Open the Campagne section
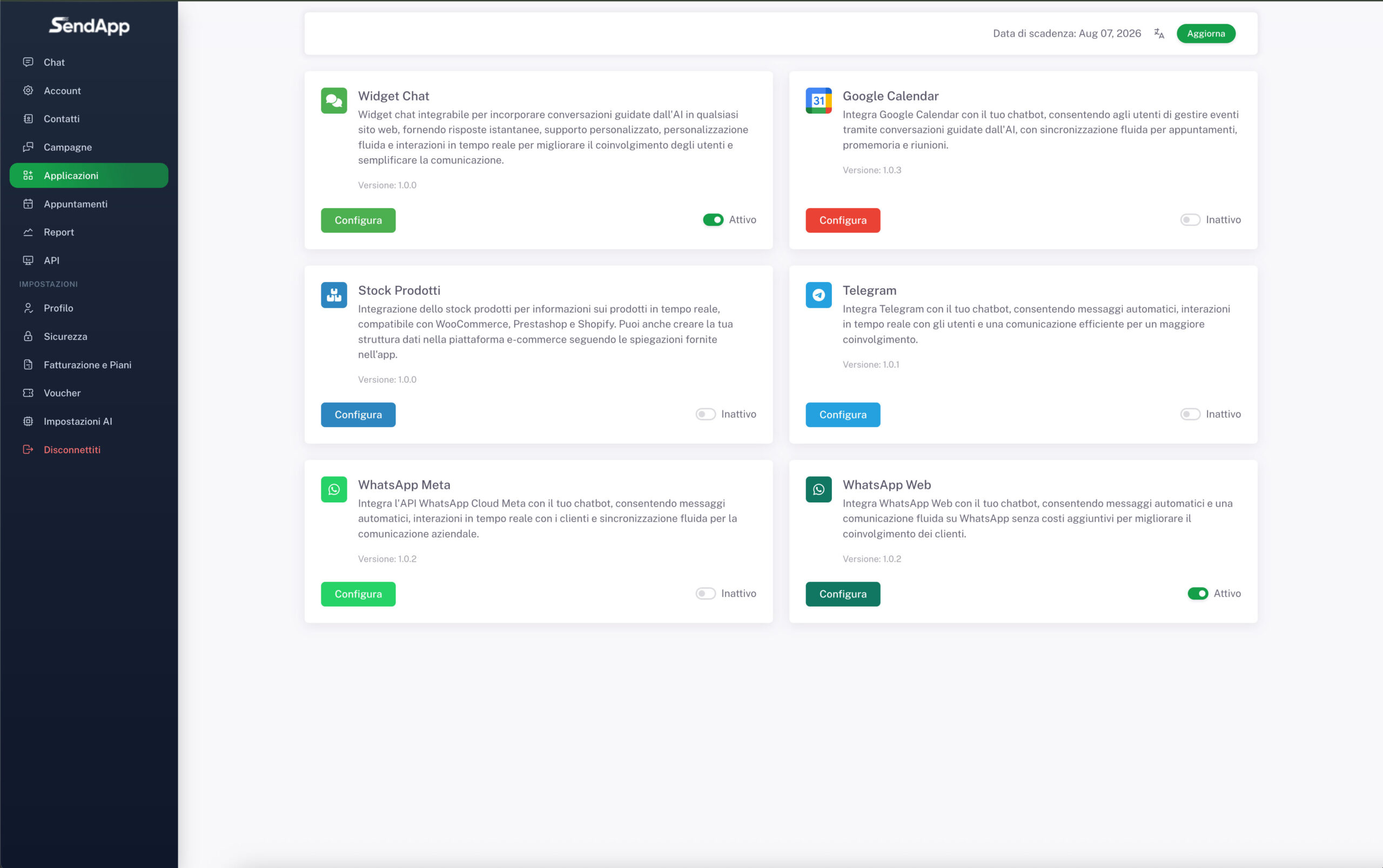Image resolution: width=1383 pixels, height=868 pixels. point(89,147)
